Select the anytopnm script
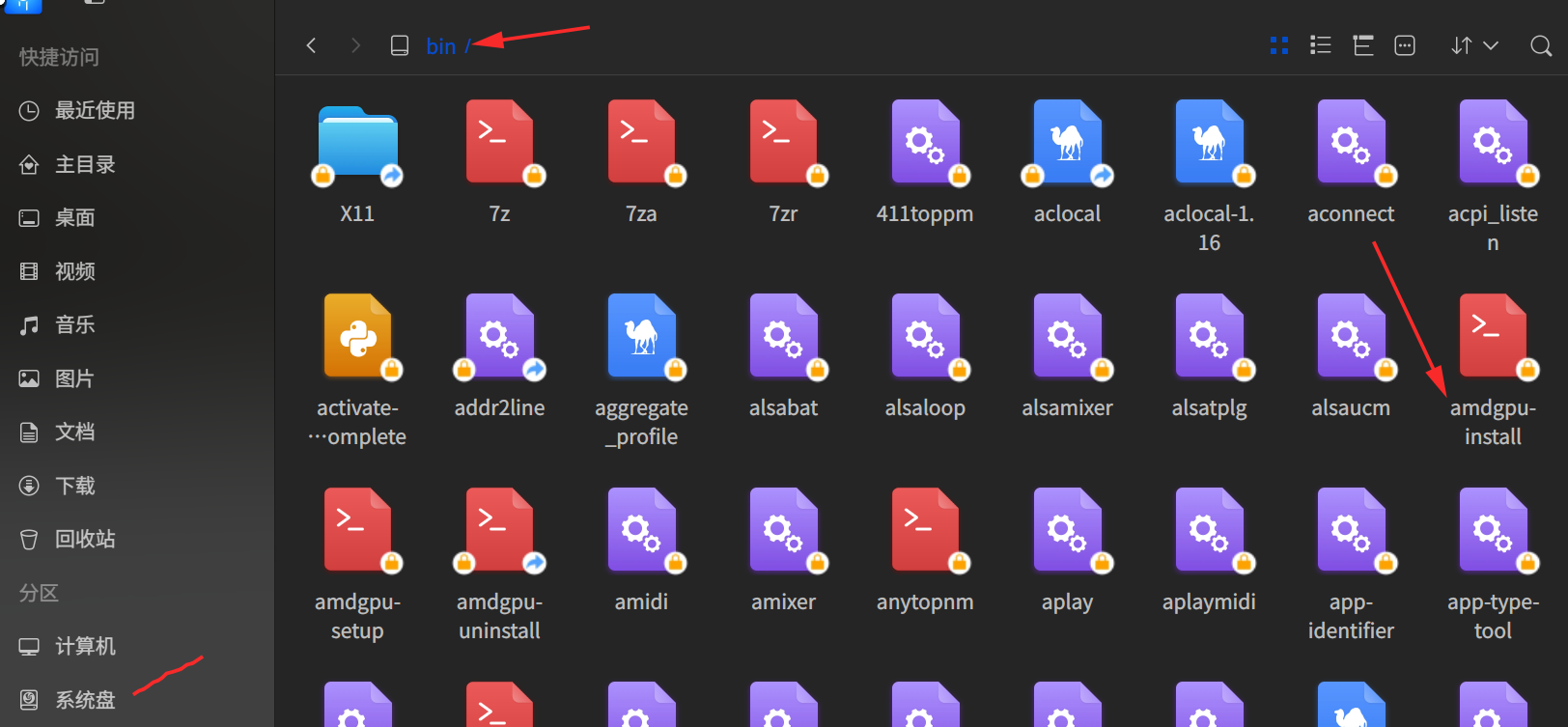The height and width of the screenshot is (727, 1568). pyautogui.click(x=925, y=531)
